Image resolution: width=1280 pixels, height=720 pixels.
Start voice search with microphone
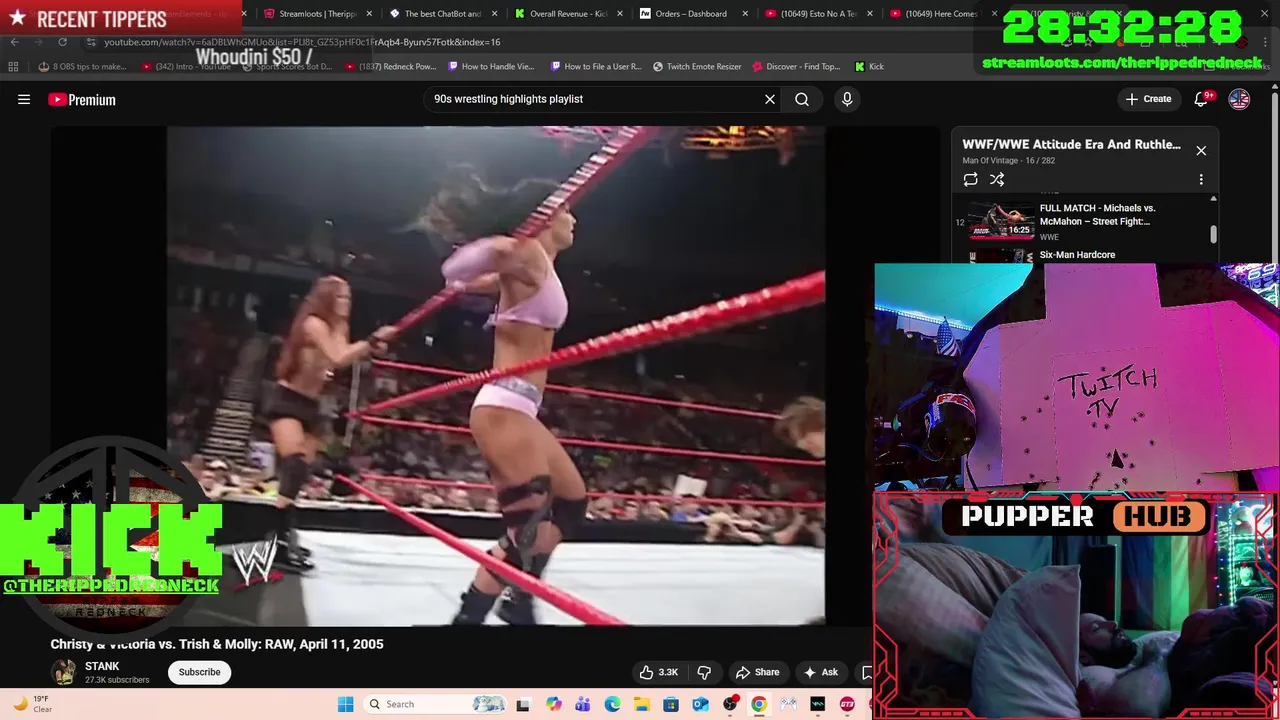(847, 99)
